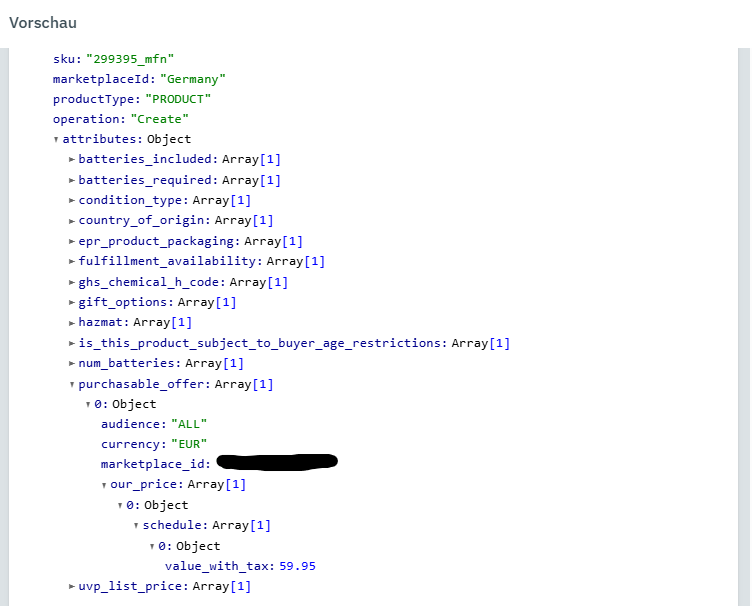Expand the ghs_chemical_h_code array
Viewport: 752px width, 606px height.
[71, 282]
